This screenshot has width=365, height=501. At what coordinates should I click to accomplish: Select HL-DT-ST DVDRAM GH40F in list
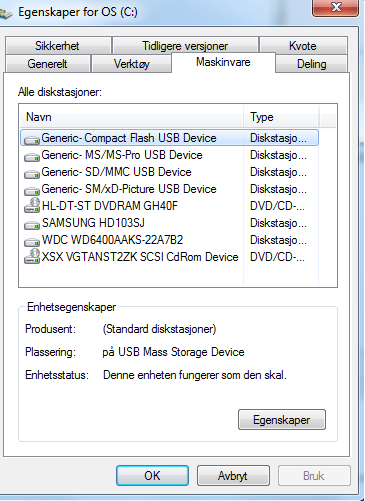[169, 206]
